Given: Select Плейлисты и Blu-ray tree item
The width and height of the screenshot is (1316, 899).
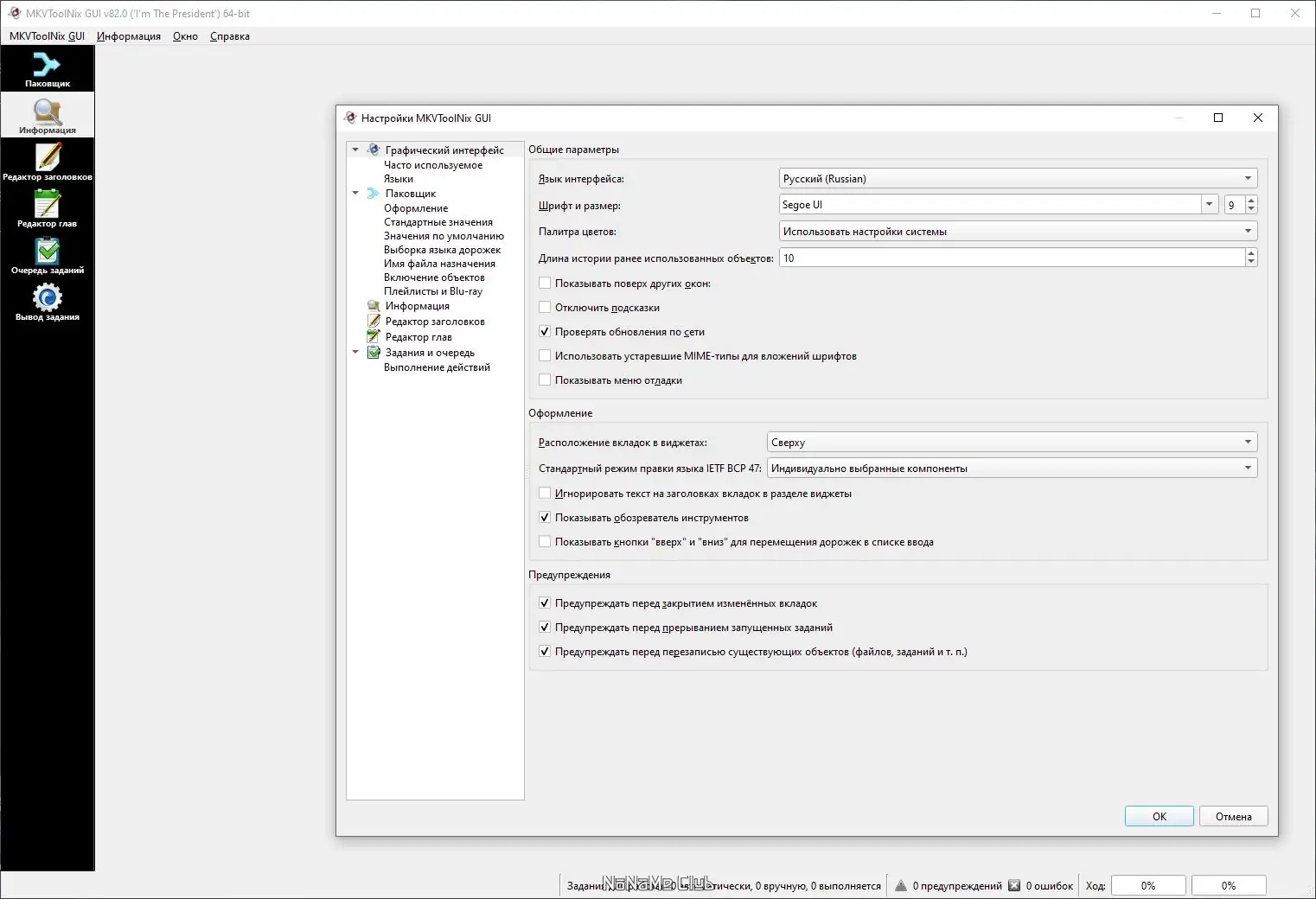Looking at the screenshot, I should (x=433, y=291).
